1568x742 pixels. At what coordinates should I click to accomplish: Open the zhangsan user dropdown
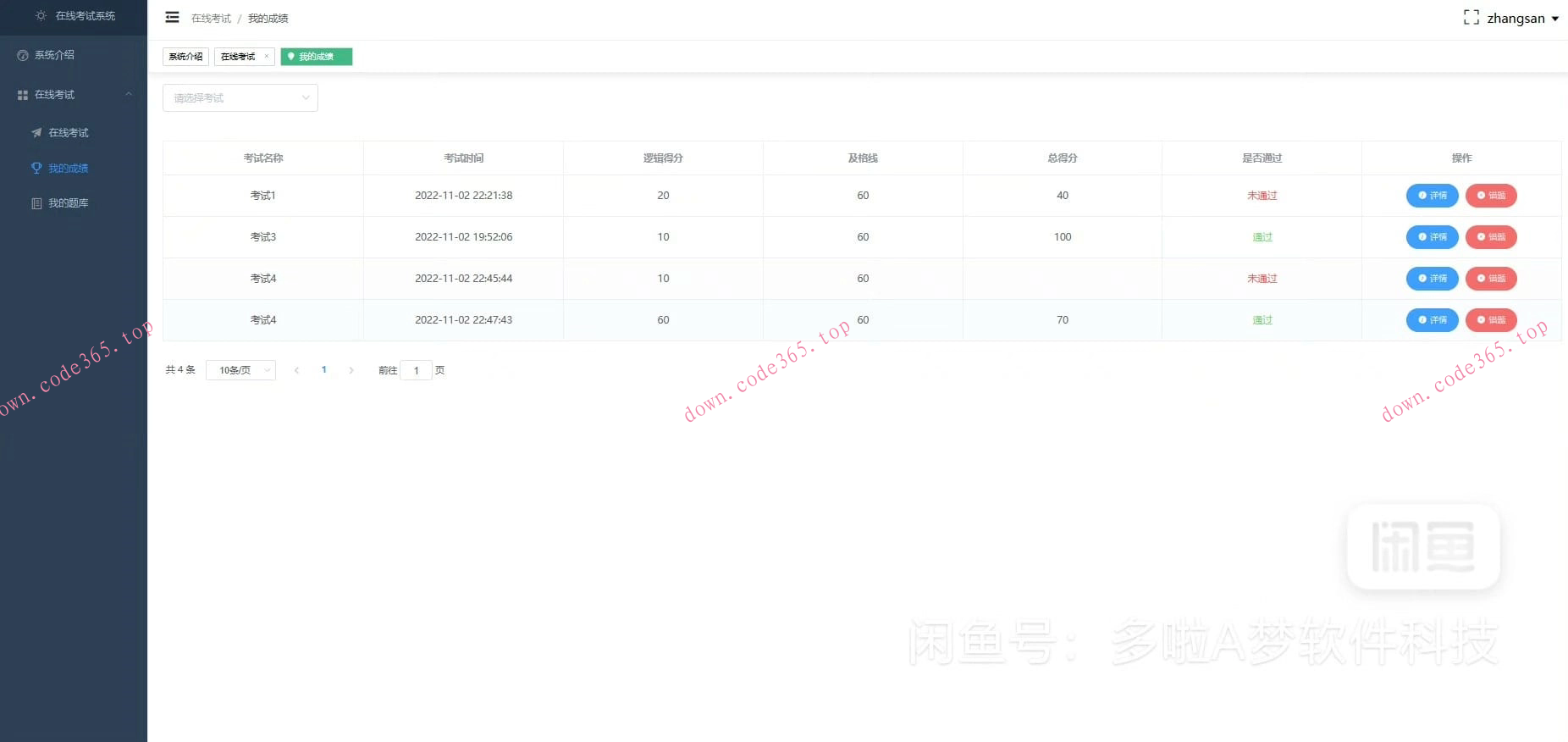click(x=1522, y=18)
